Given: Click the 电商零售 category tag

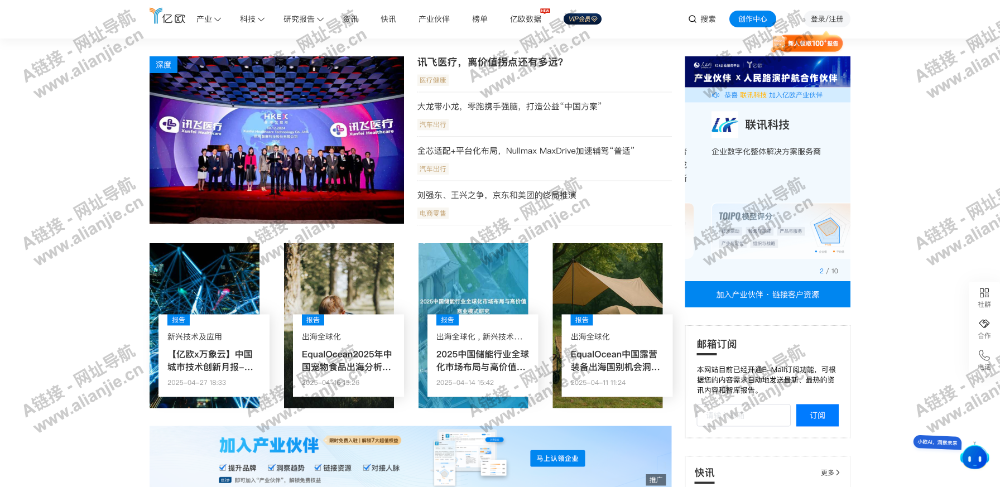Looking at the screenshot, I should point(433,213).
